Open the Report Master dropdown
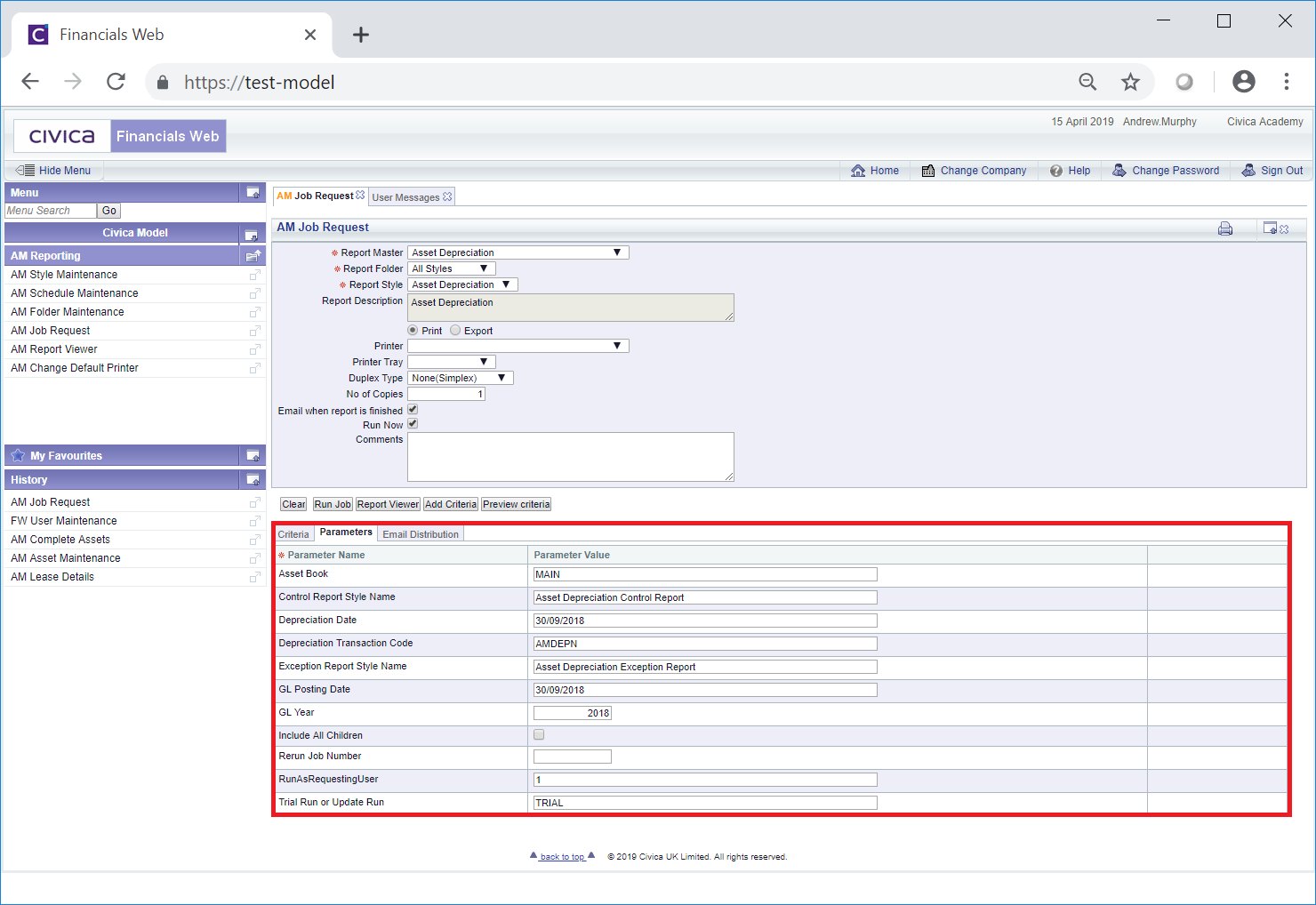The image size is (1316, 905). (518, 252)
